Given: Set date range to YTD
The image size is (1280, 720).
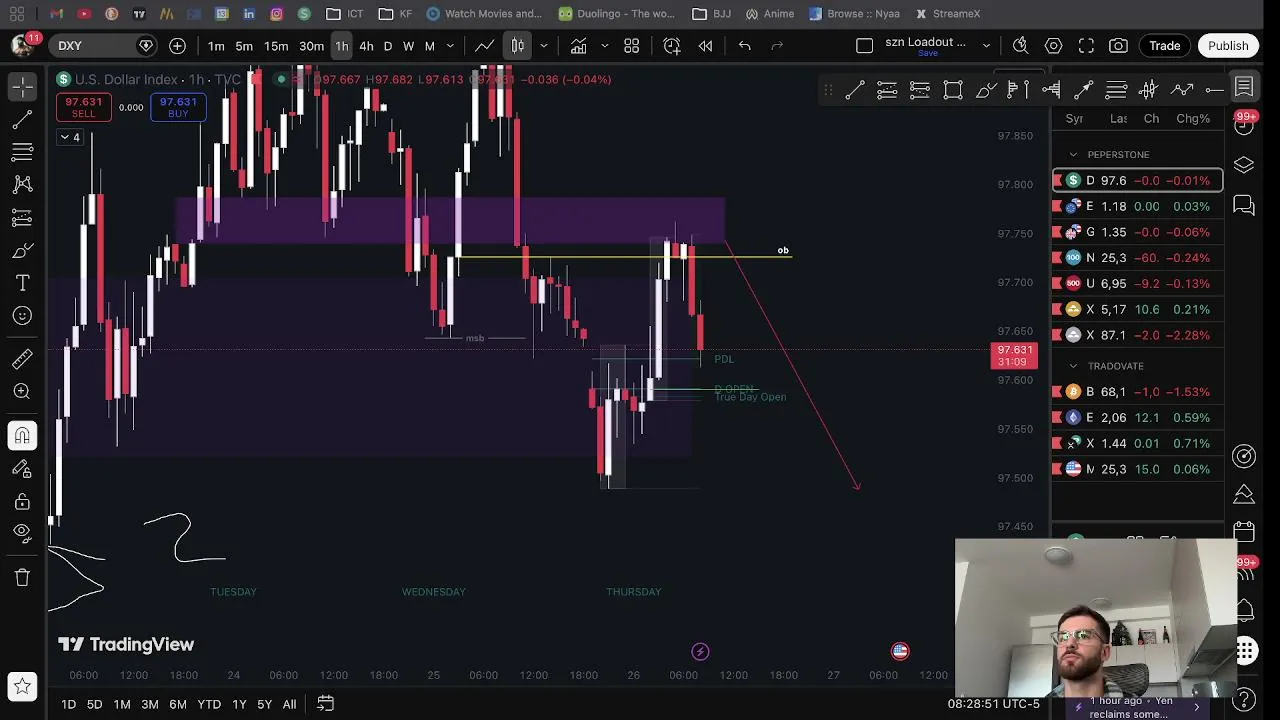Looking at the screenshot, I should (209, 704).
